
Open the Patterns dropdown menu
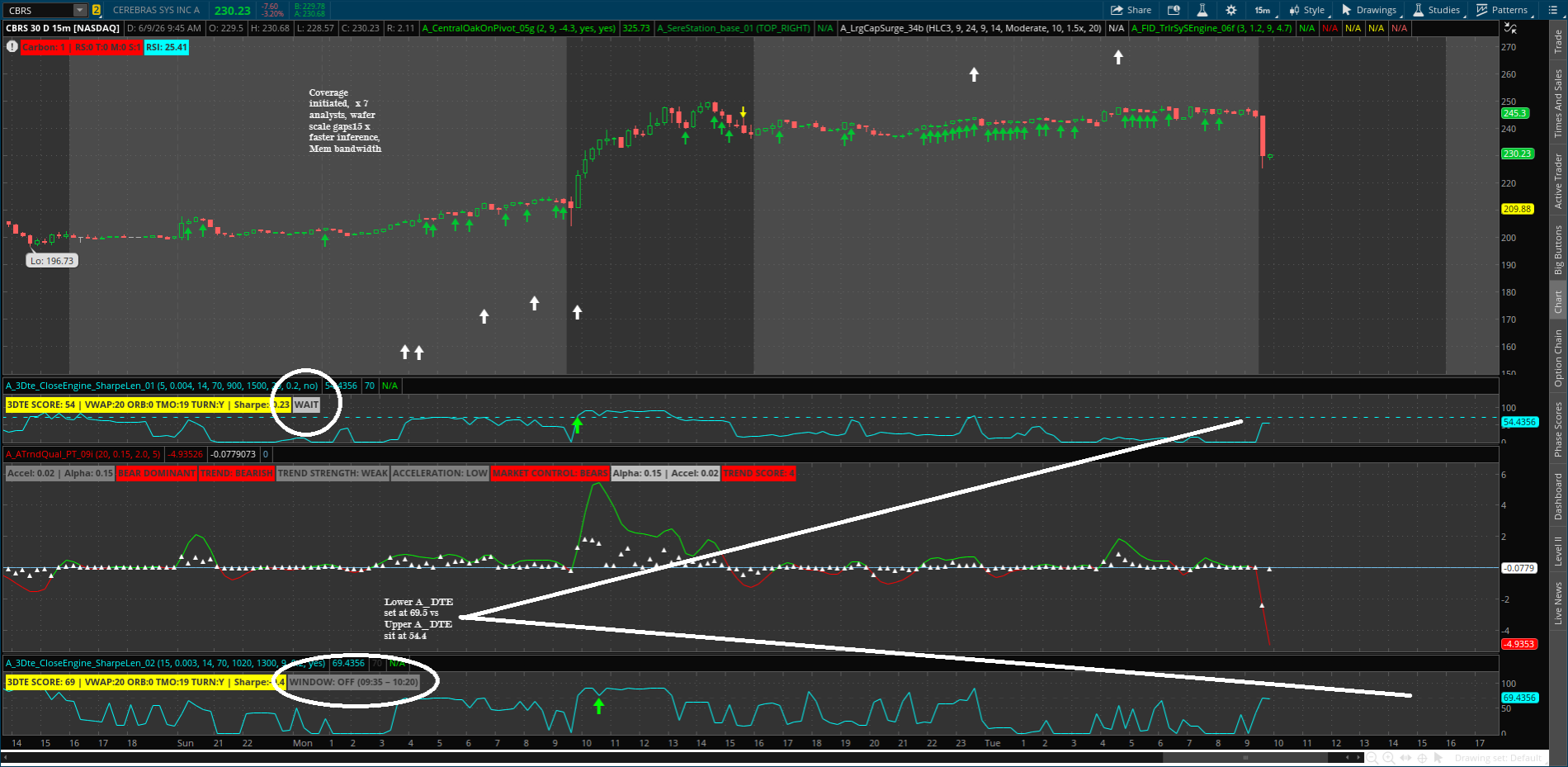[1503, 10]
